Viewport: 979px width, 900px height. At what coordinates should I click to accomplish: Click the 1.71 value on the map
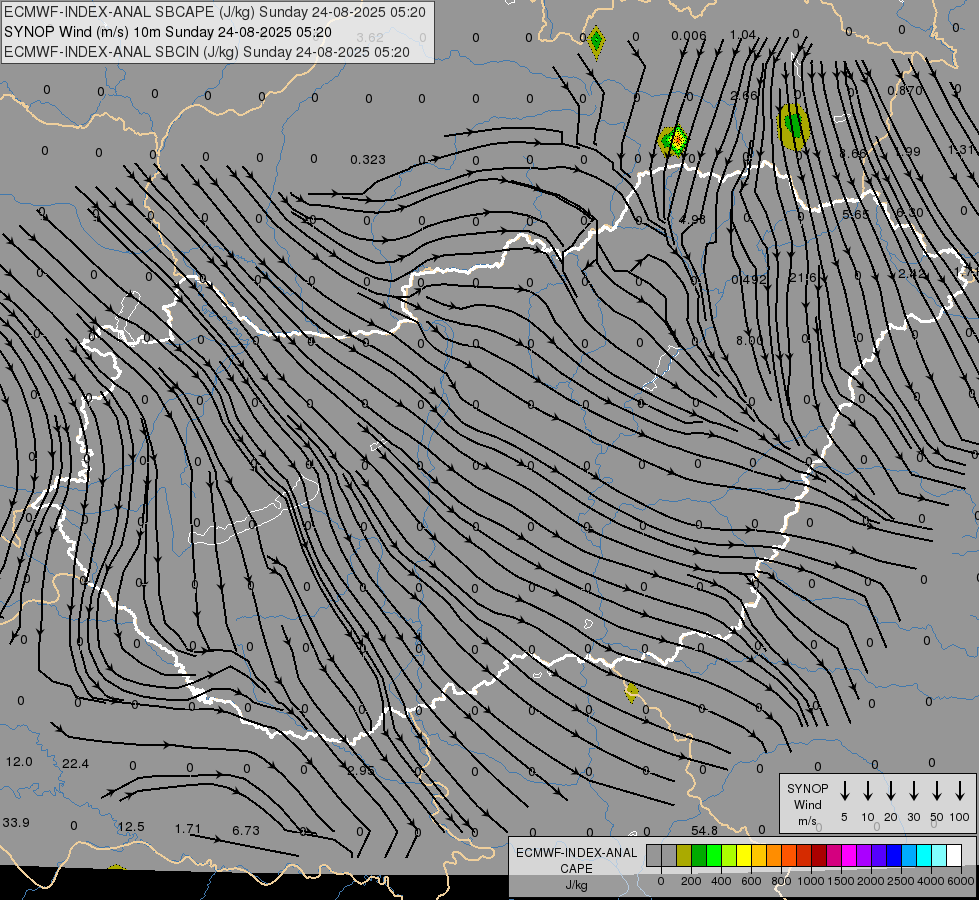coord(187,829)
